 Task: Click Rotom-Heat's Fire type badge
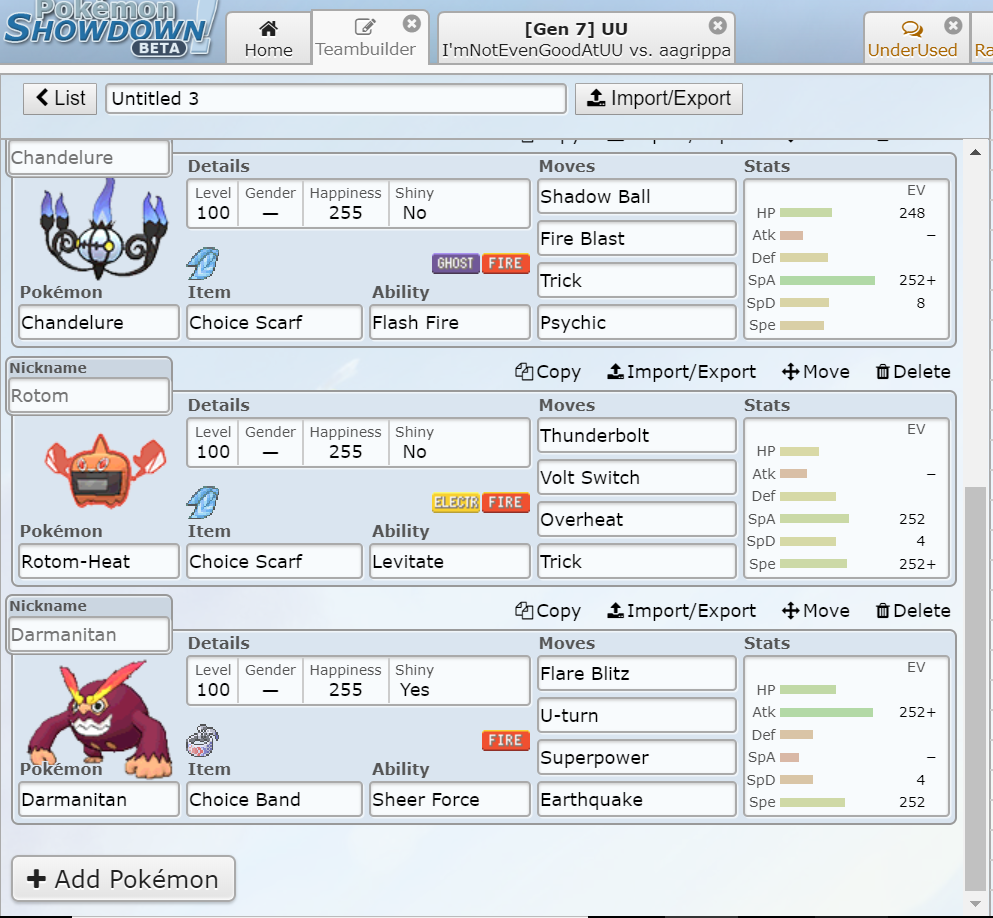point(505,502)
